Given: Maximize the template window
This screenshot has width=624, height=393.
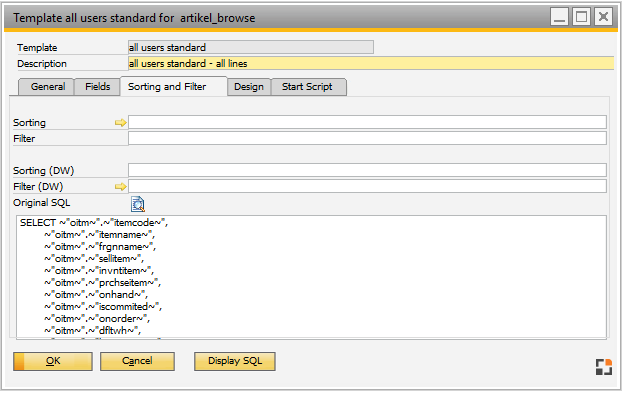Looking at the screenshot, I should tap(581, 17).
